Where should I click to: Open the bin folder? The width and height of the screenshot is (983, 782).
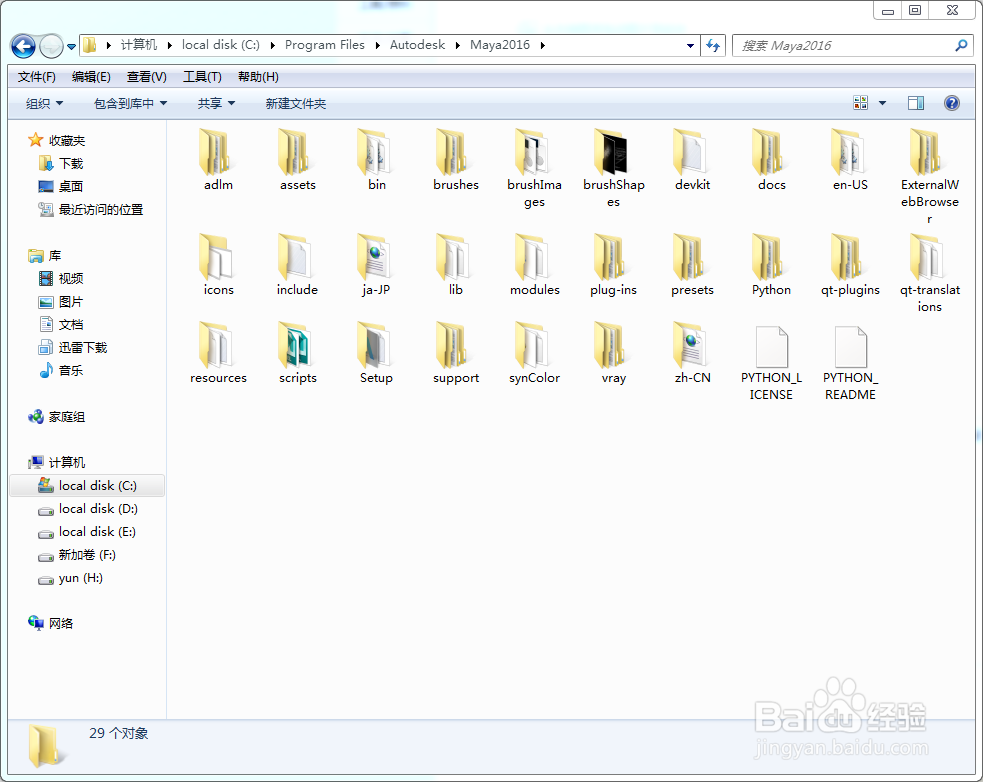tap(376, 160)
